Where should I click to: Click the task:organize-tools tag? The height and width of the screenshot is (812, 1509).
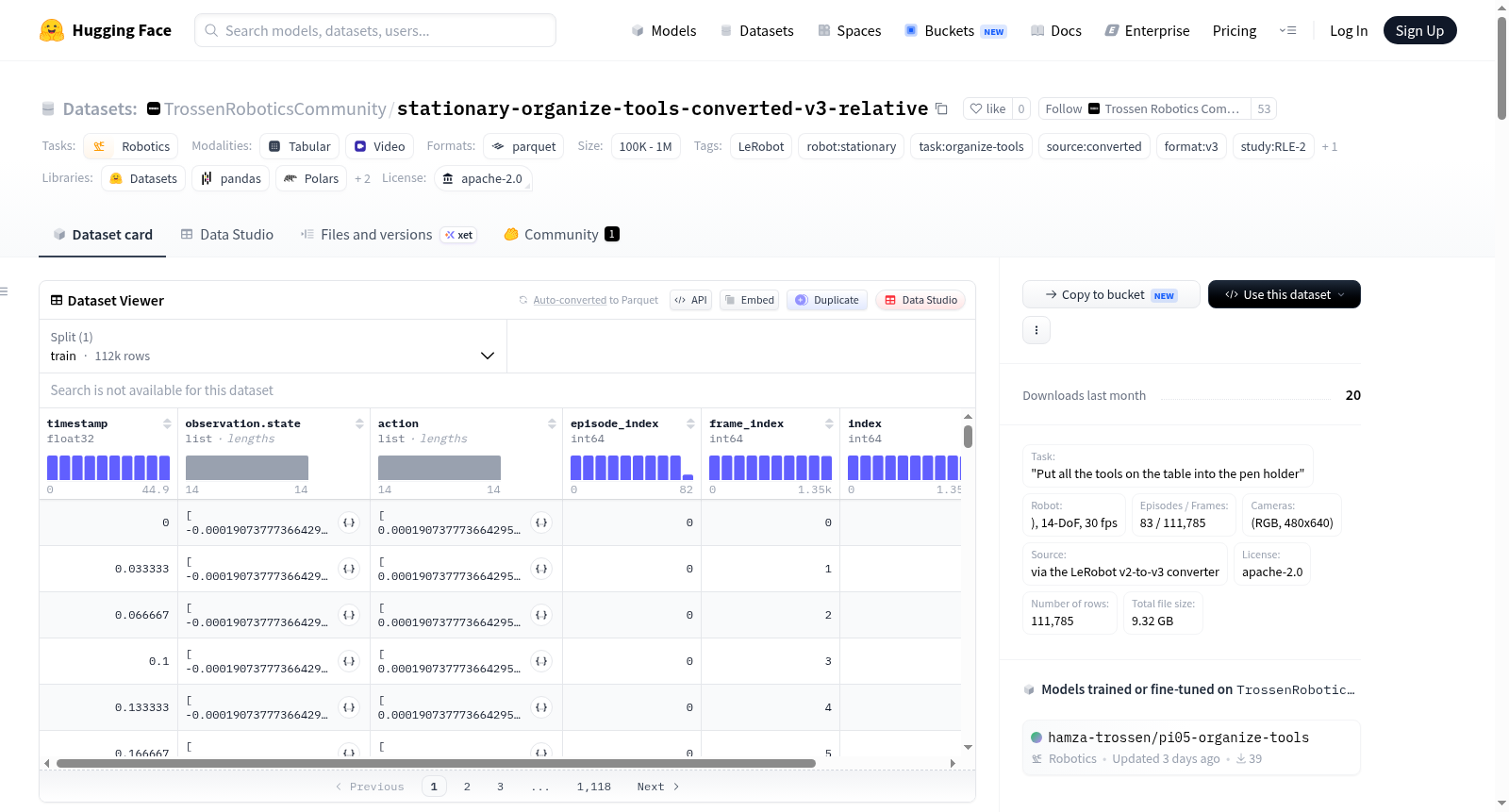970,146
